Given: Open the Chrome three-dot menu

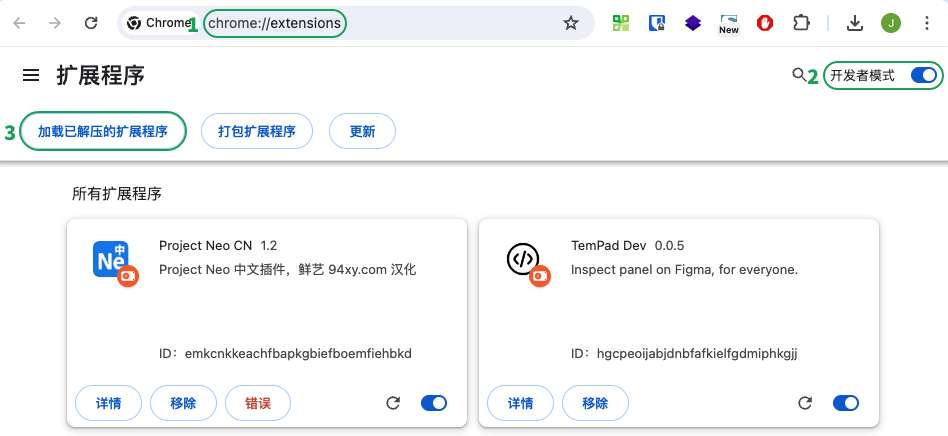Looking at the screenshot, I should pyautogui.click(x=927, y=23).
